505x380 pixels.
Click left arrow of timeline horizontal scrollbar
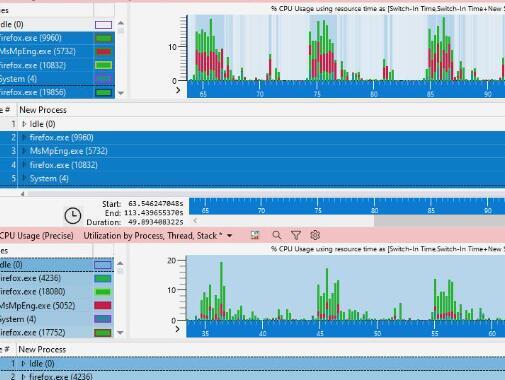(x=195, y=220)
